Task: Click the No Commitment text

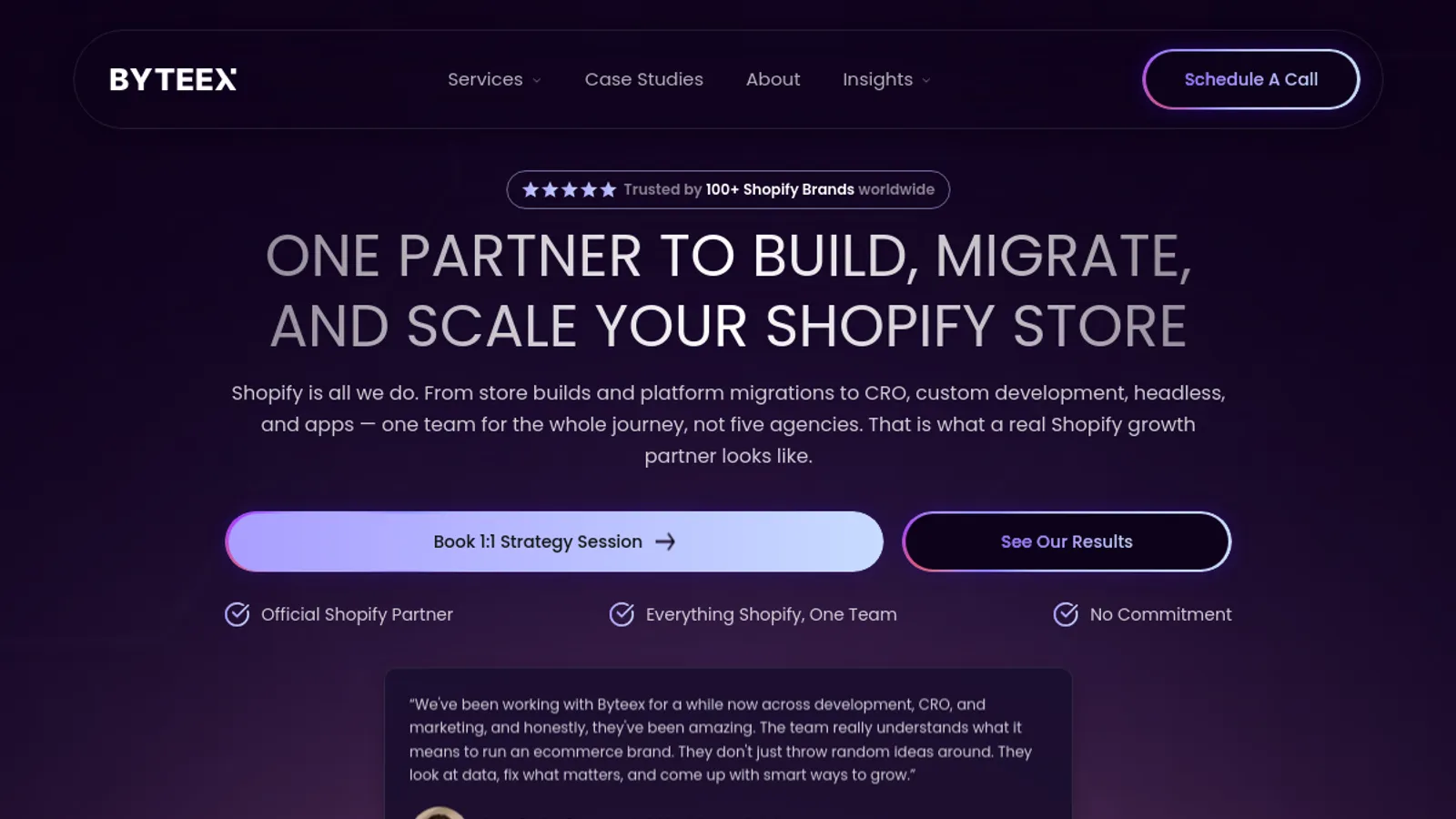Action: point(1160,614)
